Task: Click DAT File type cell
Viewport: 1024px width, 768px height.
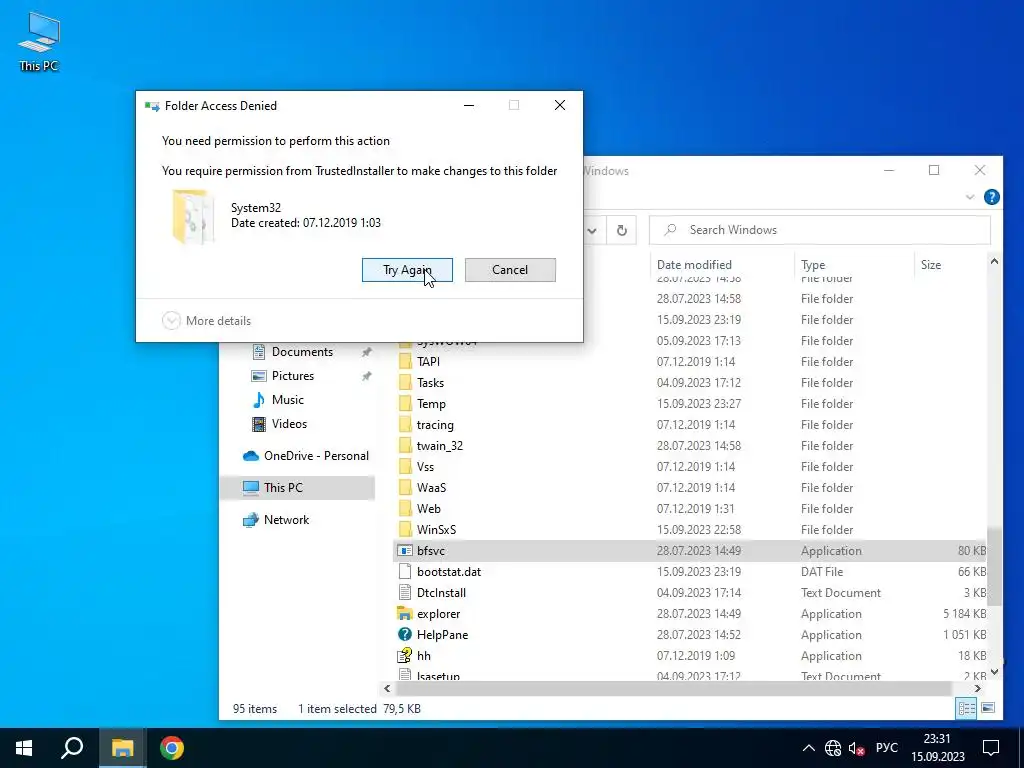Action: click(822, 571)
